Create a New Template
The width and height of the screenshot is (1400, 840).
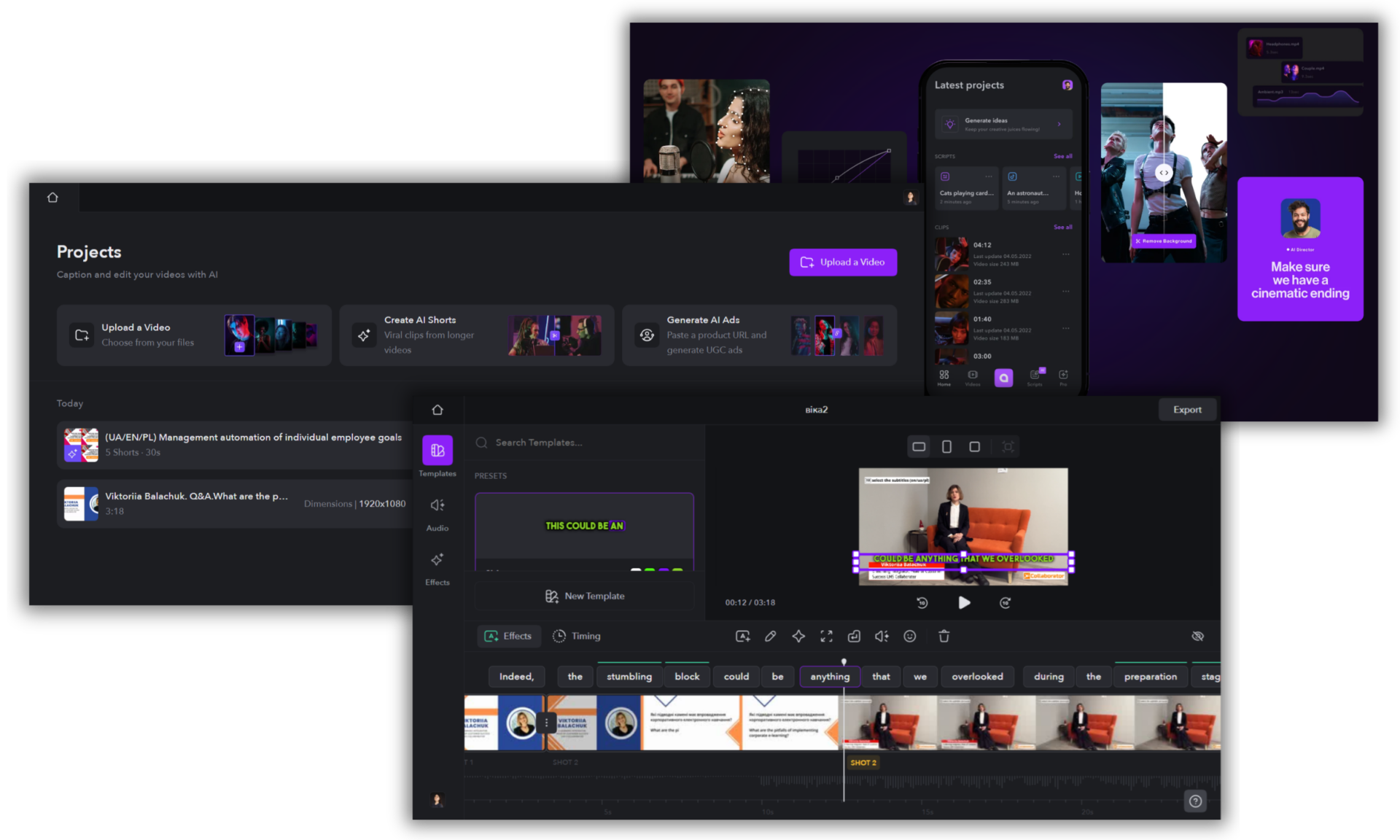pos(585,596)
